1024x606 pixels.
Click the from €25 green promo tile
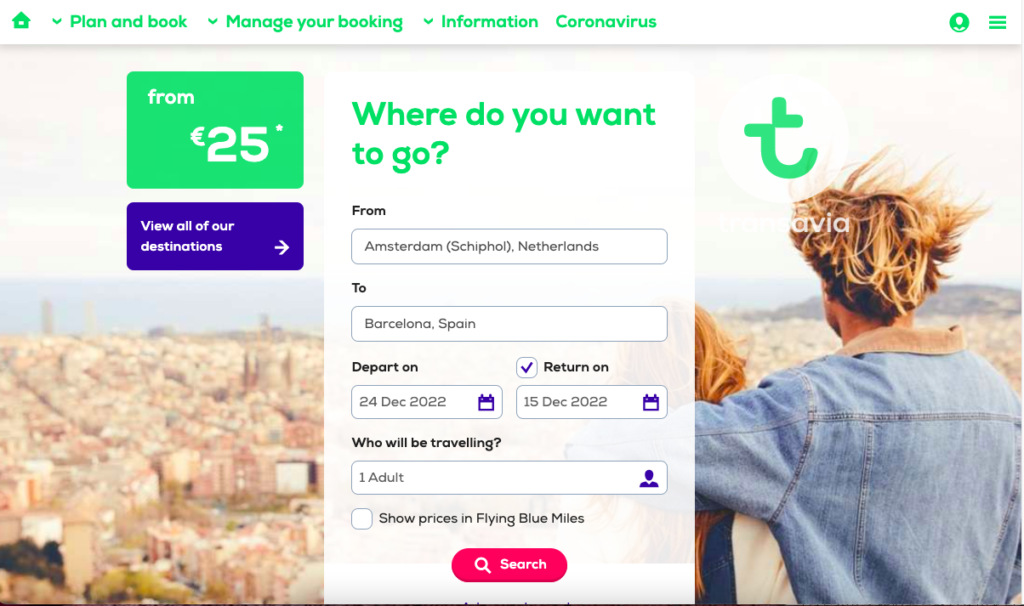[x=215, y=130]
